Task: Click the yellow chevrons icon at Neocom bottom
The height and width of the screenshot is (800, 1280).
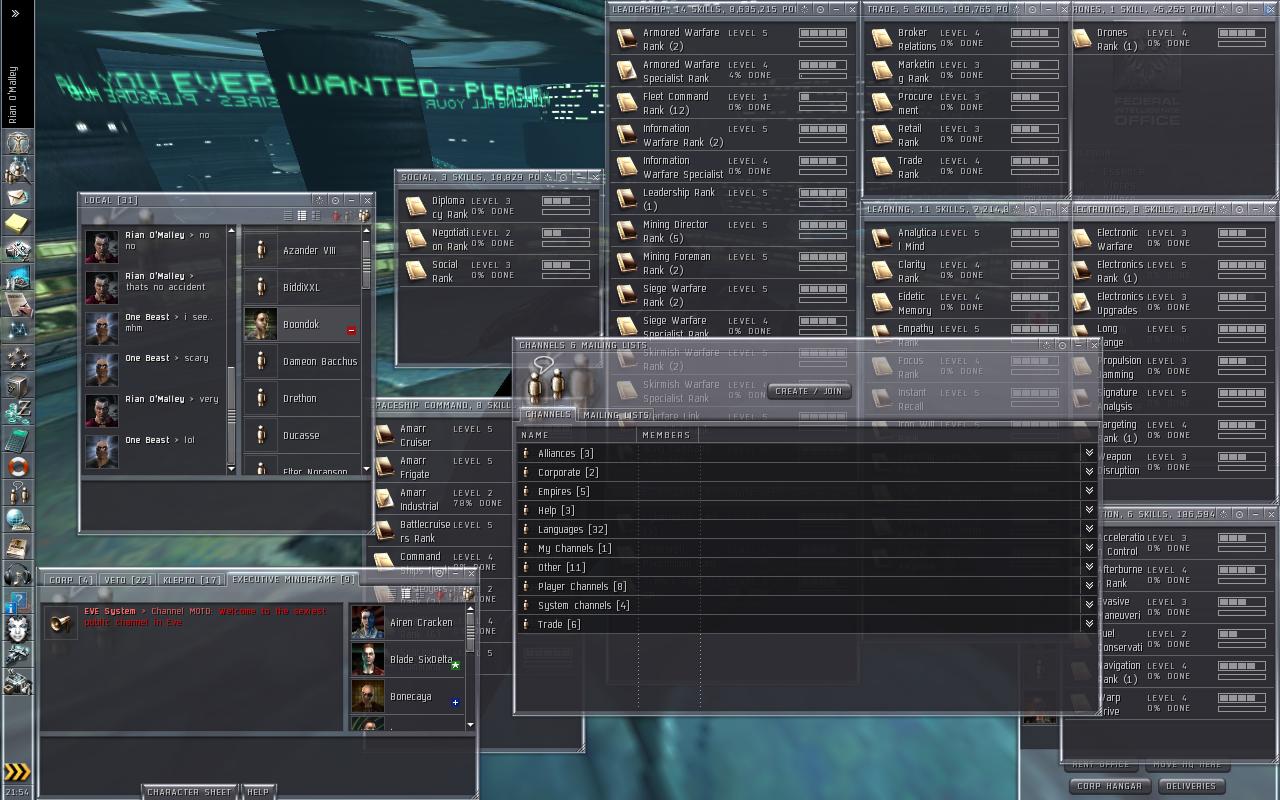Action: (x=17, y=771)
